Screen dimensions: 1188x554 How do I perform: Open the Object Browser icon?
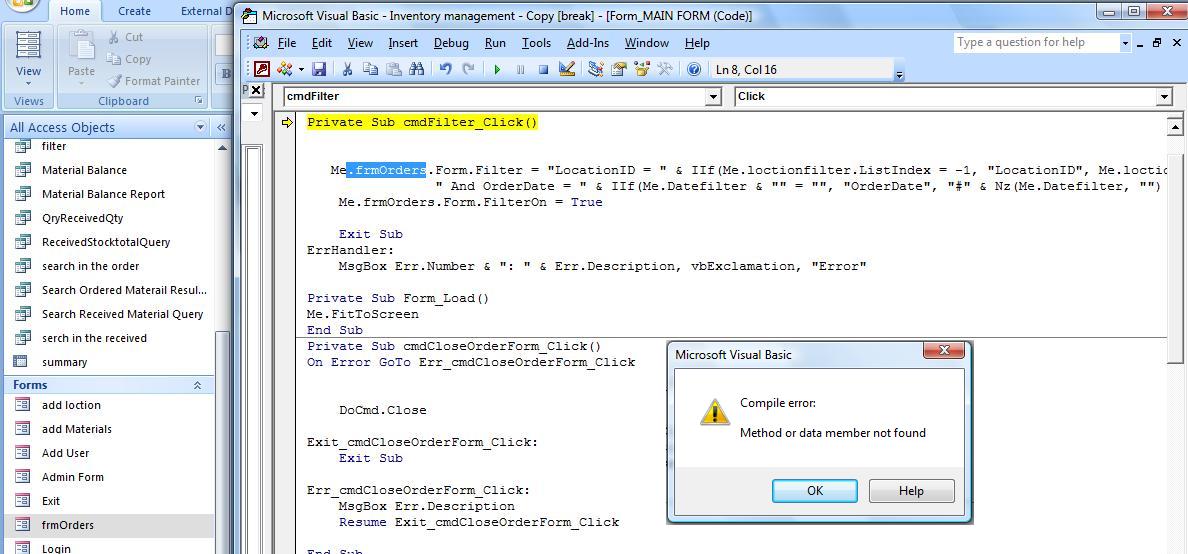pos(642,70)
